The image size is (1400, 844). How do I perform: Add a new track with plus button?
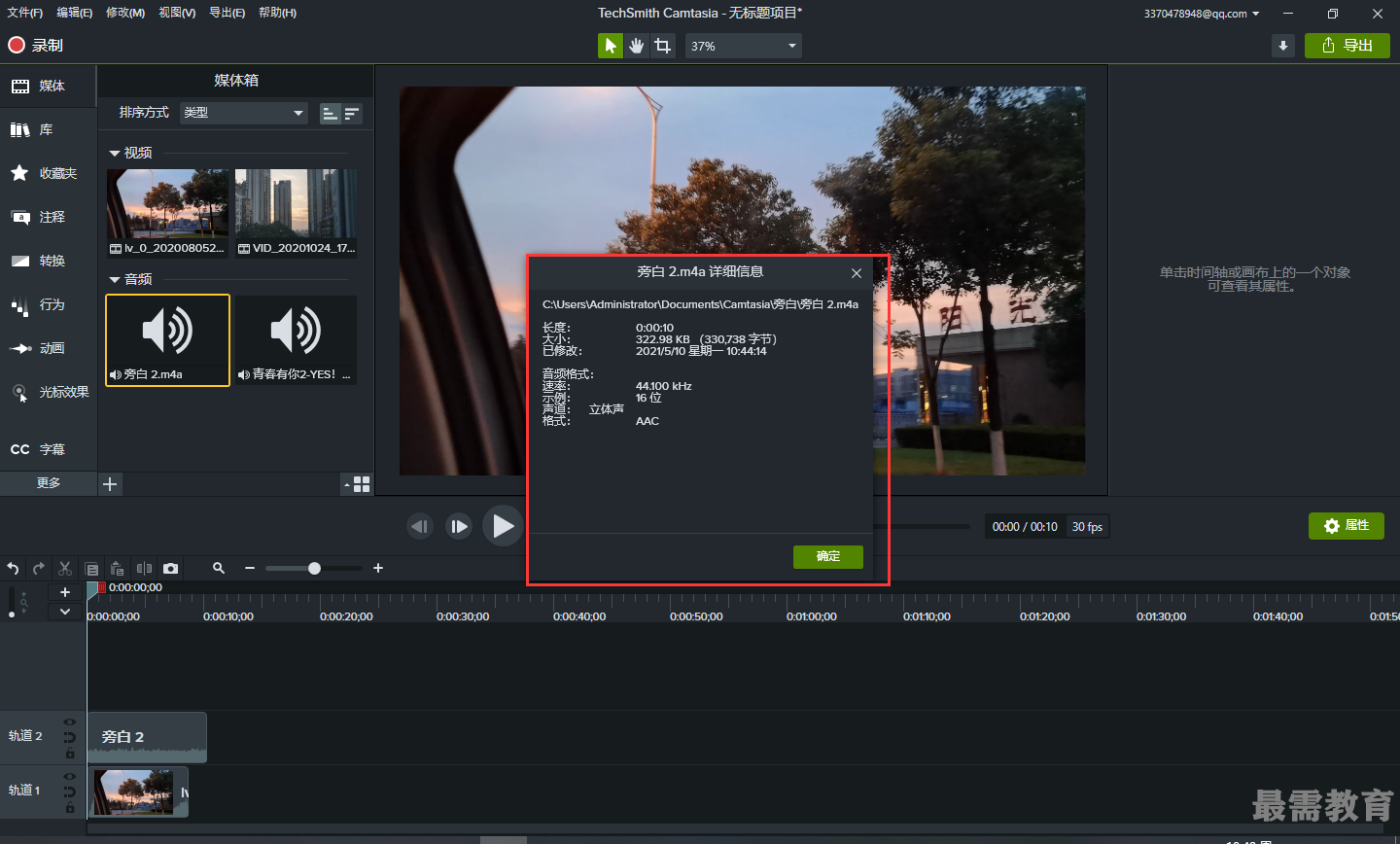65,592
